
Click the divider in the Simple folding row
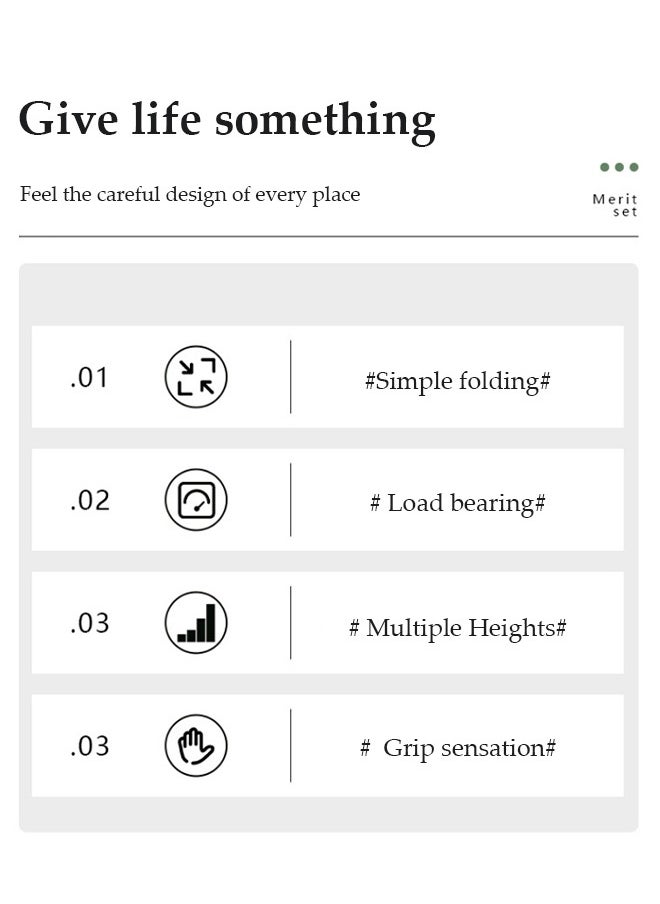(x=291, y=376)
